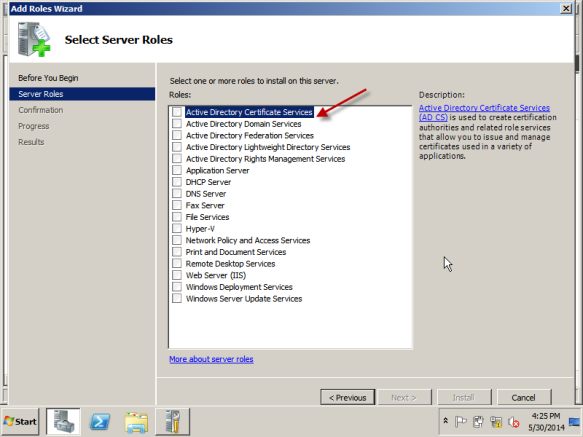Select Hyper-V role checkbox
The width and height of the screenshot is (583, 437).
(177, 228)
